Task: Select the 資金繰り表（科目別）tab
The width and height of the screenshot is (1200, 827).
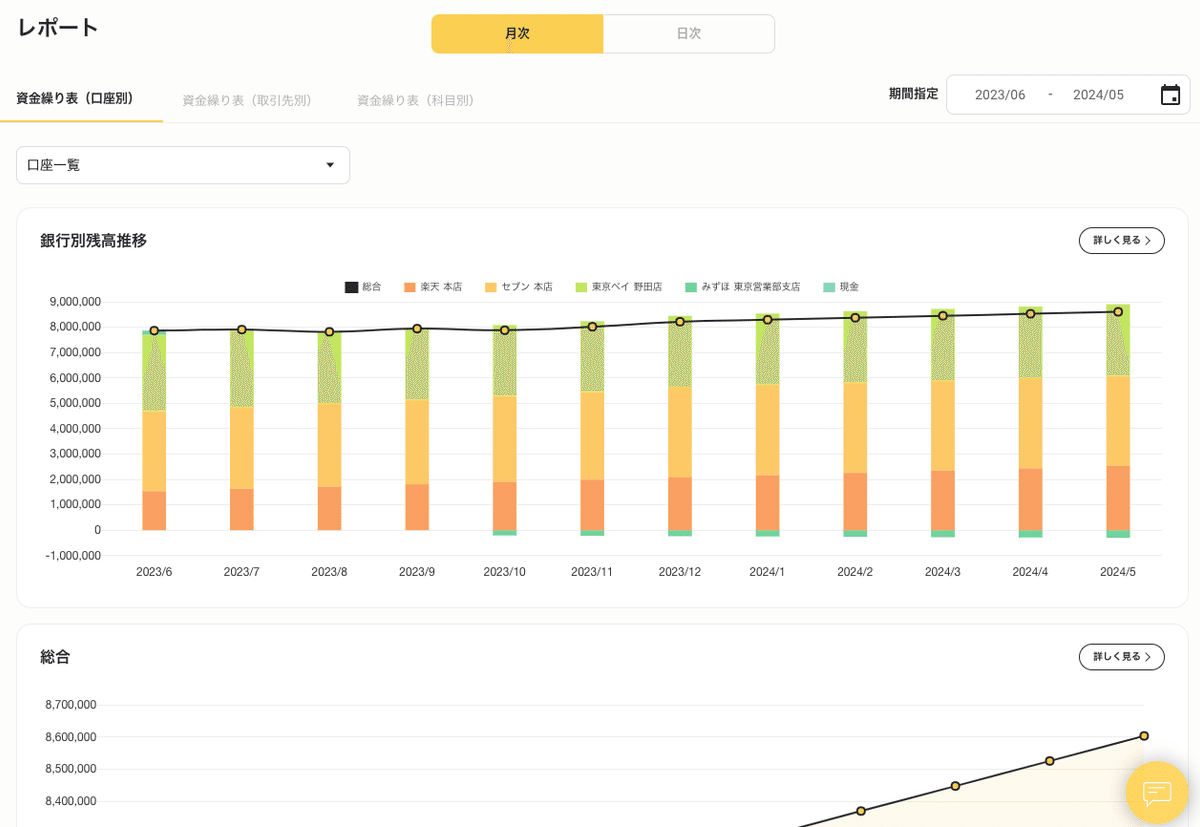Action: 415,100
